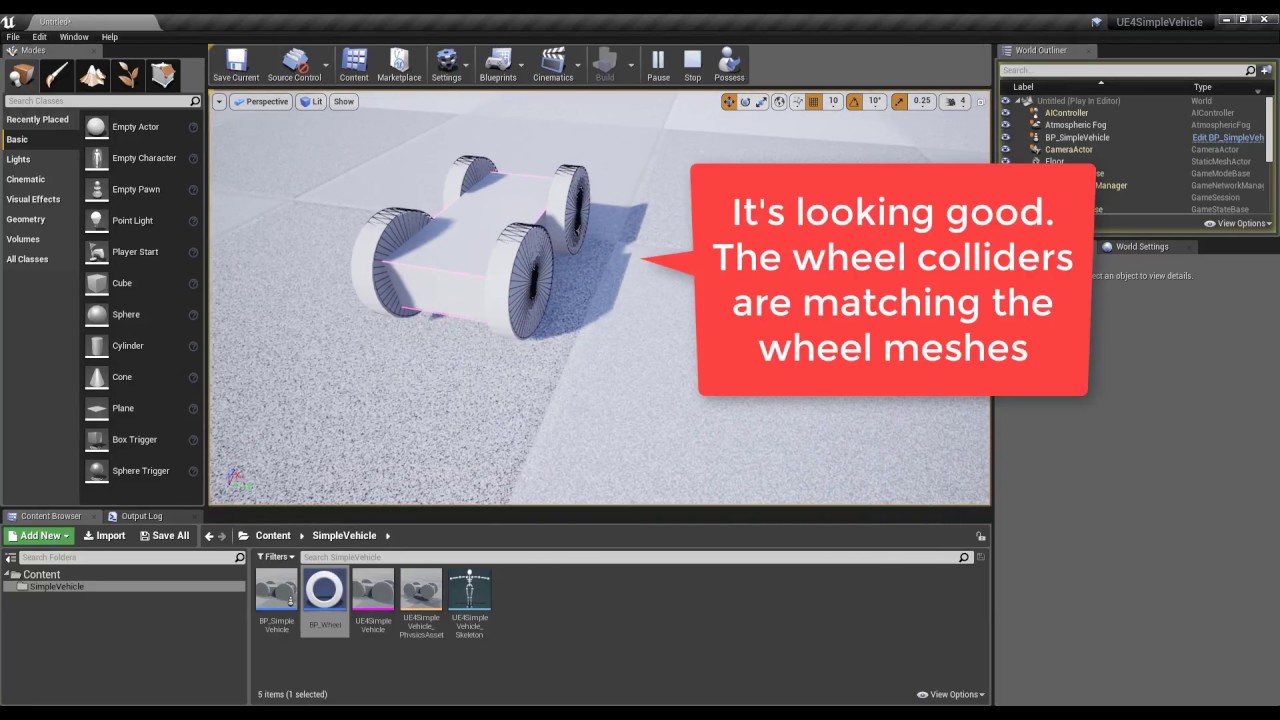Click Save All in Content Browser
This screenshot has width=1280, height=720.
[164, 536]
